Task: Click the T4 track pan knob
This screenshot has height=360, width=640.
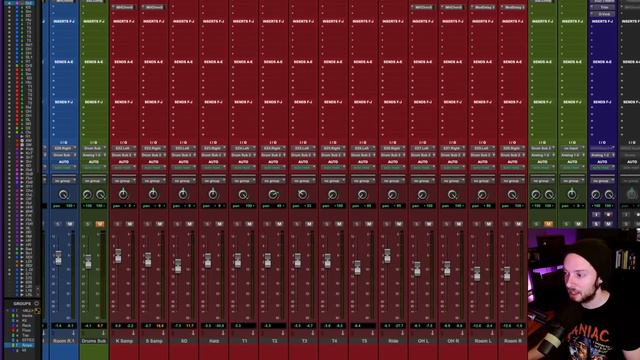Action: [x=333, y=195]
